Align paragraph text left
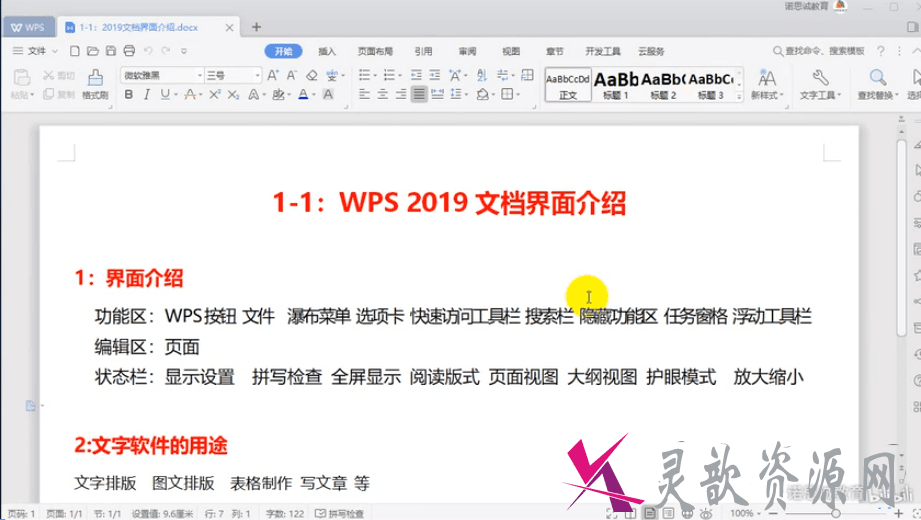This screenshot has width=921, height=520. click(364, 94)
